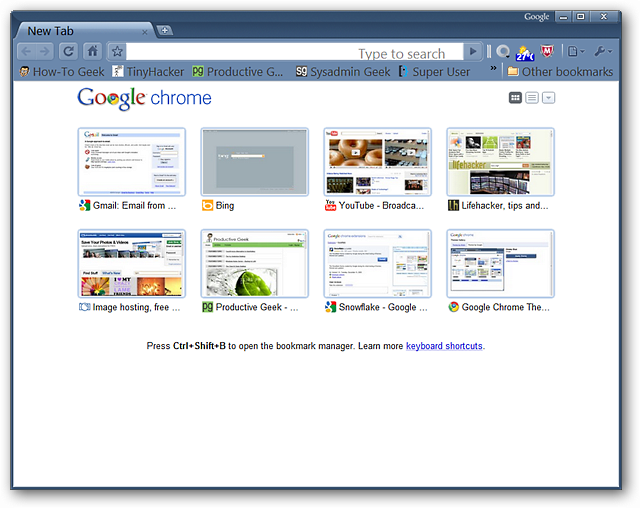The image size is (640, 508).
Task: Close the New Tab tab
Action: (x=144, y=32)
